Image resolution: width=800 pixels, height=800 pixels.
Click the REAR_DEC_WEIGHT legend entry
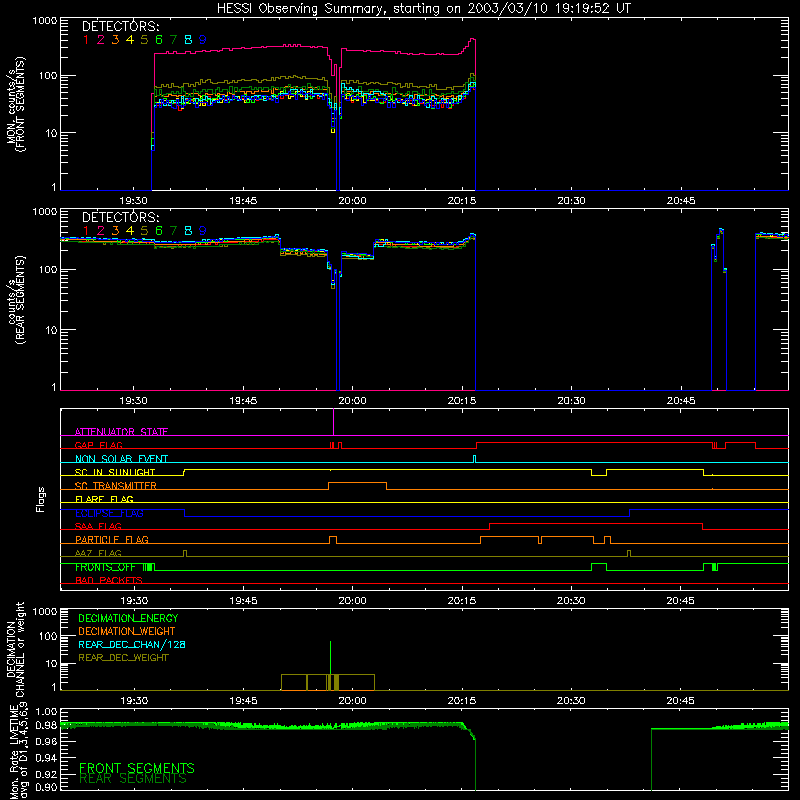tap(123, 658)
